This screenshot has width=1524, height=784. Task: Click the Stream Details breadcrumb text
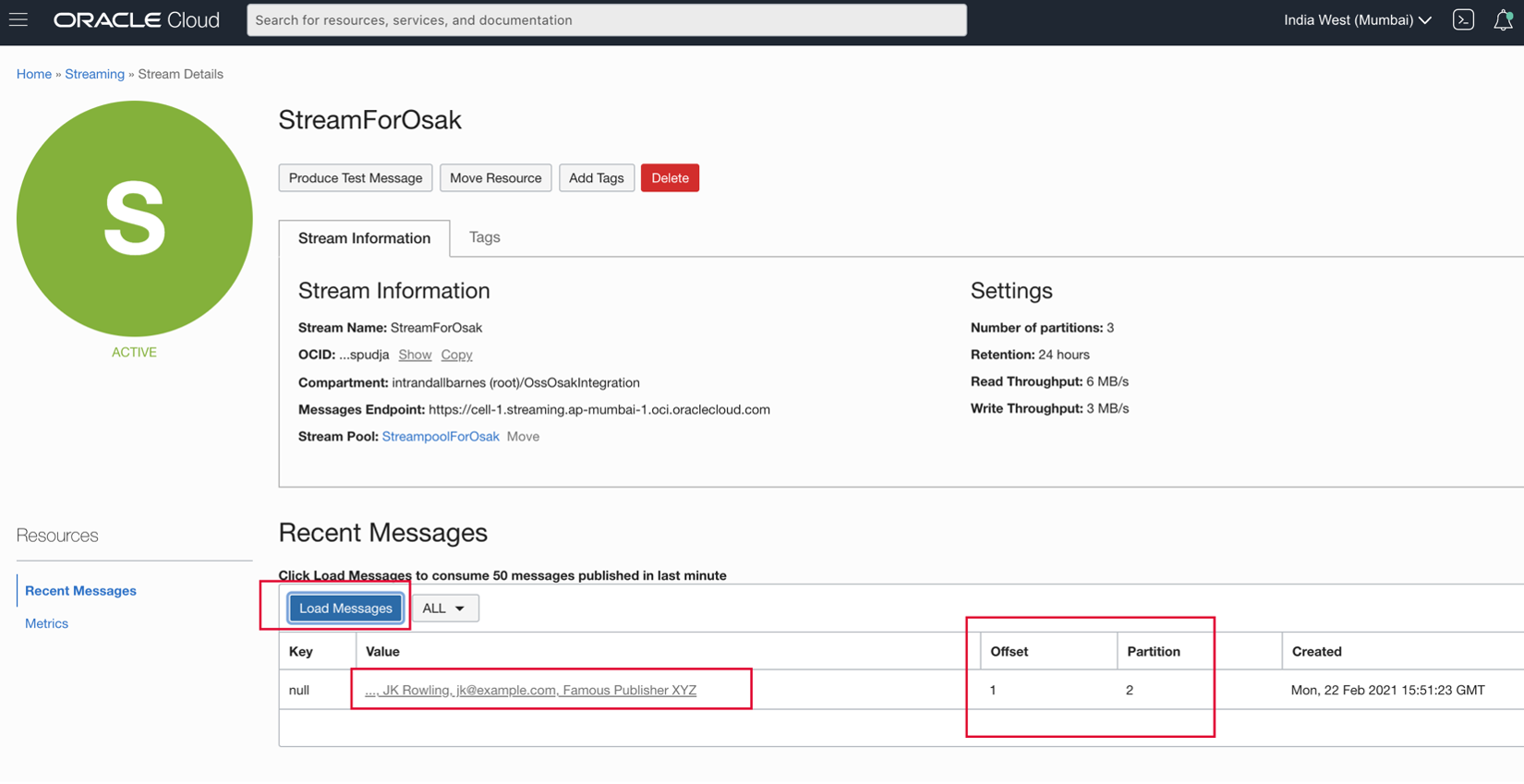tap(180, 74)
